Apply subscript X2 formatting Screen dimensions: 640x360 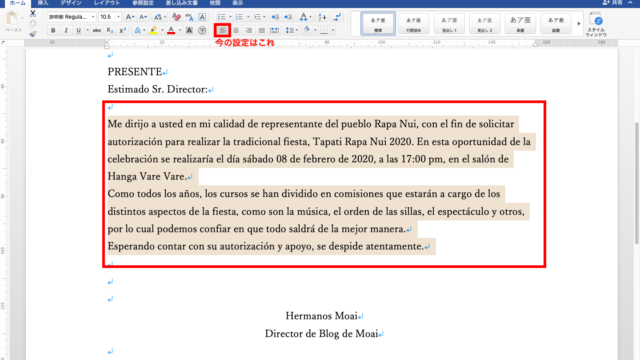tap(109, 30)
